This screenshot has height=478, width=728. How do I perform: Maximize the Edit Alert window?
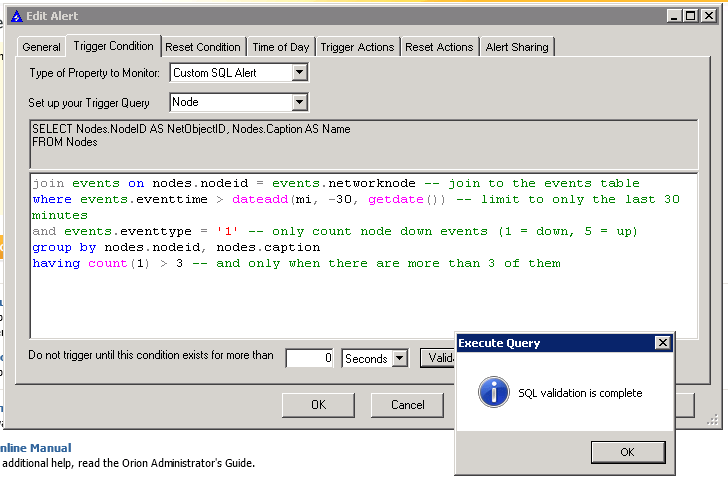[690, 16]
